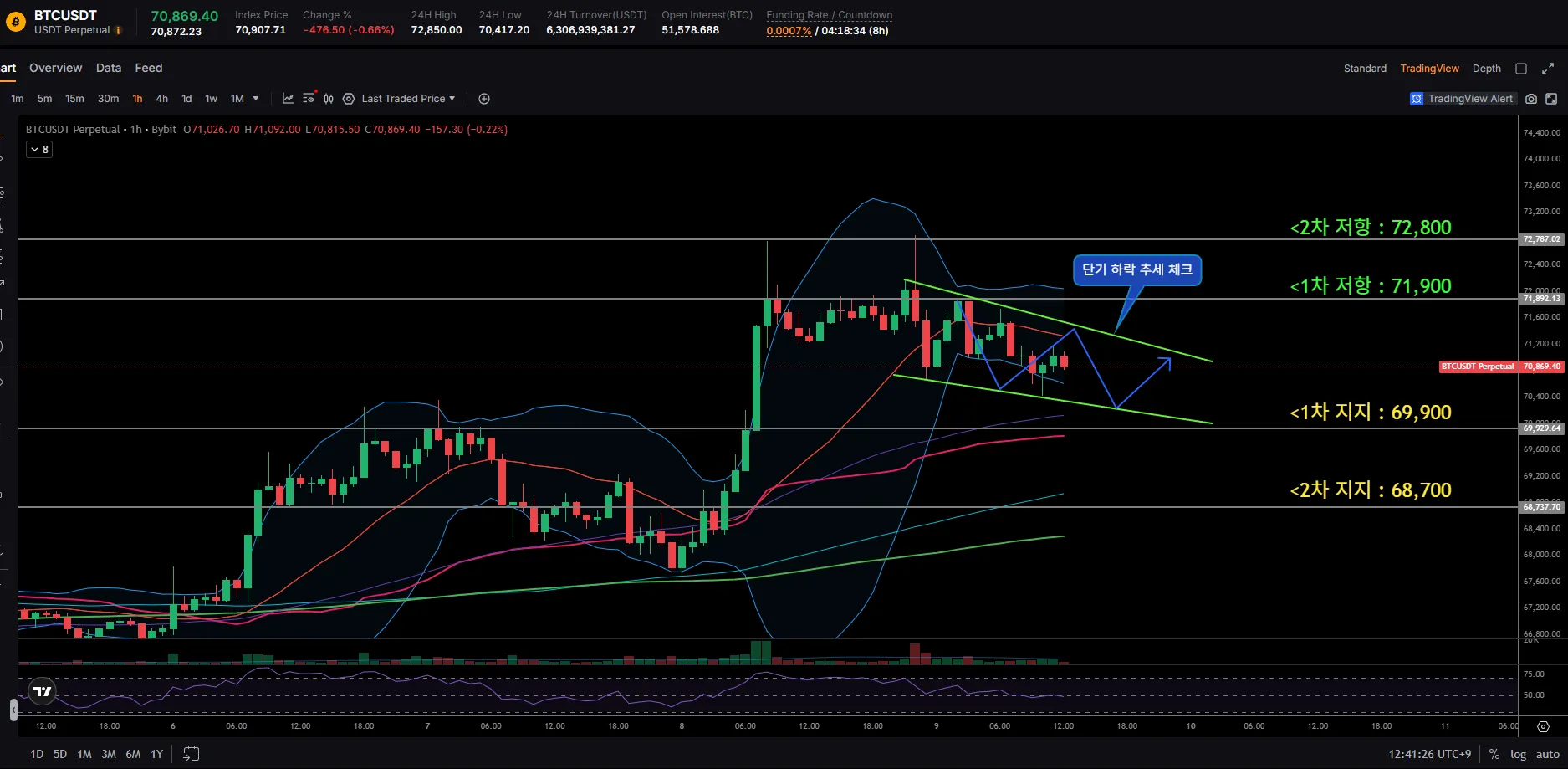The width and height of the screenshot is (1568, 769).
Task: Switch to the Overview tab
Action: [x=55, y=68]
